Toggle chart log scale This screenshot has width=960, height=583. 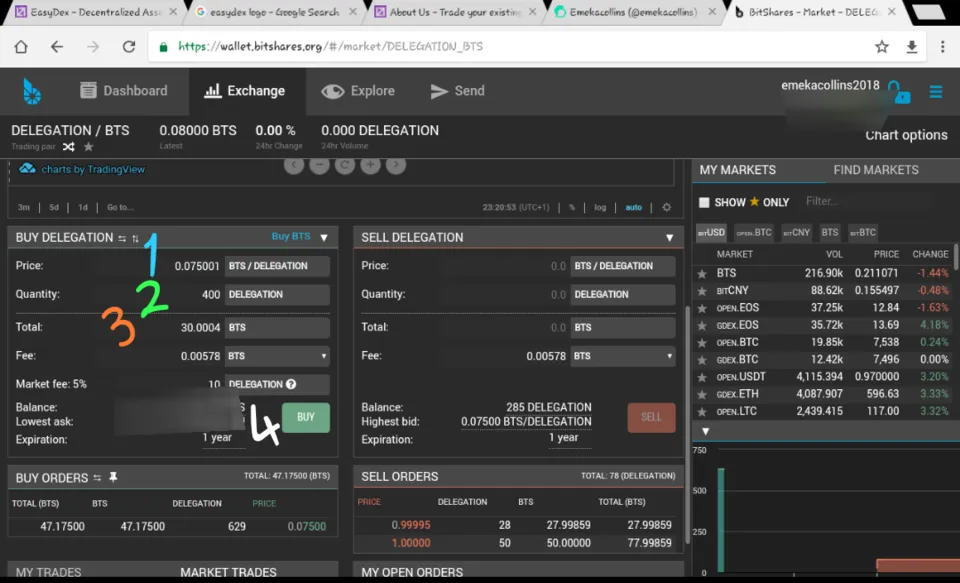coord(600,207)
